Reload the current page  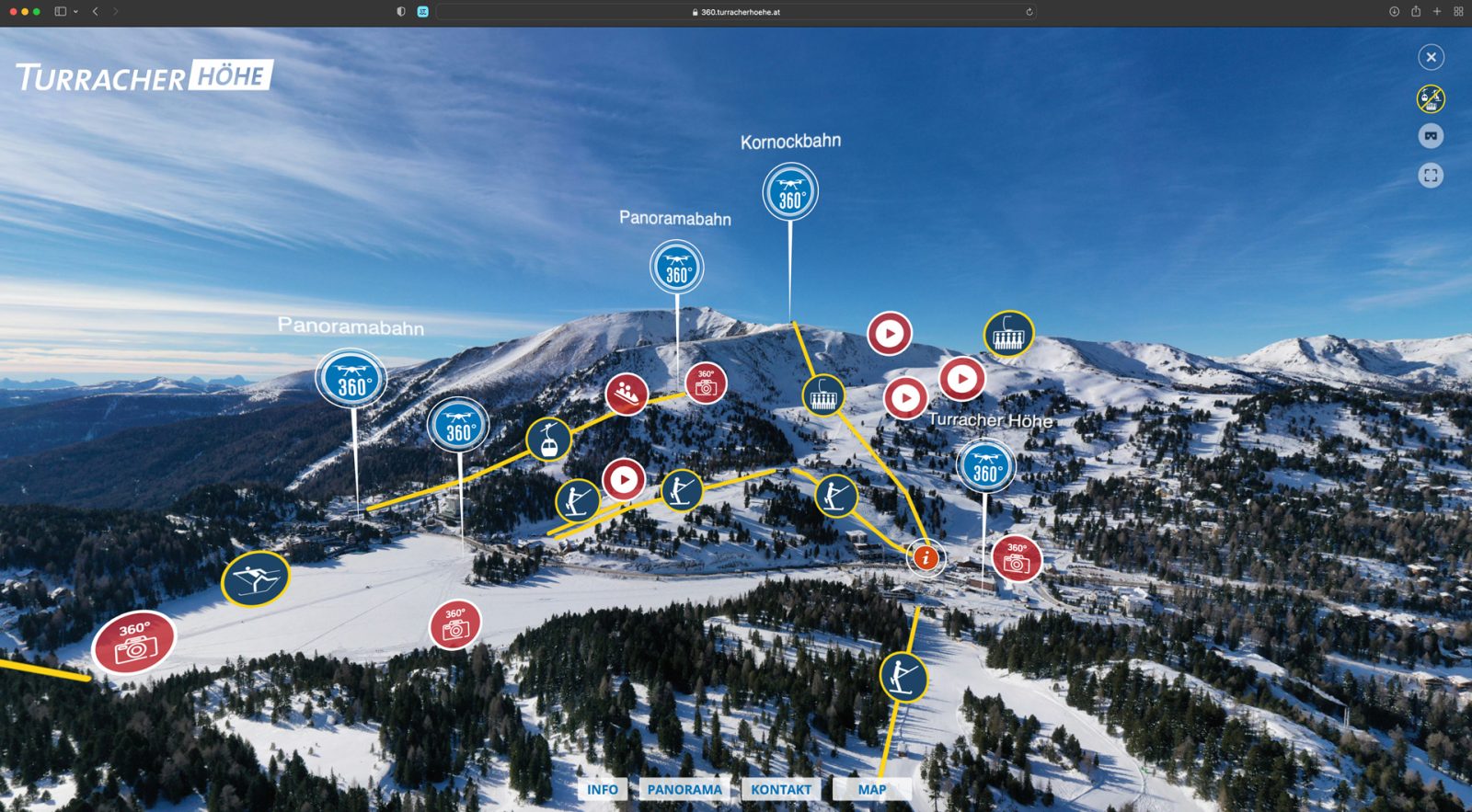[1029, 12]
